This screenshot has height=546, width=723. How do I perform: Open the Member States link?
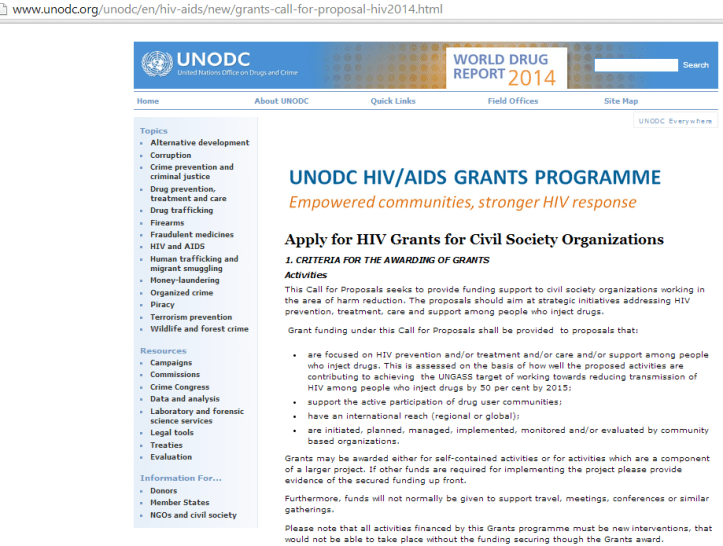pos(179,503)
